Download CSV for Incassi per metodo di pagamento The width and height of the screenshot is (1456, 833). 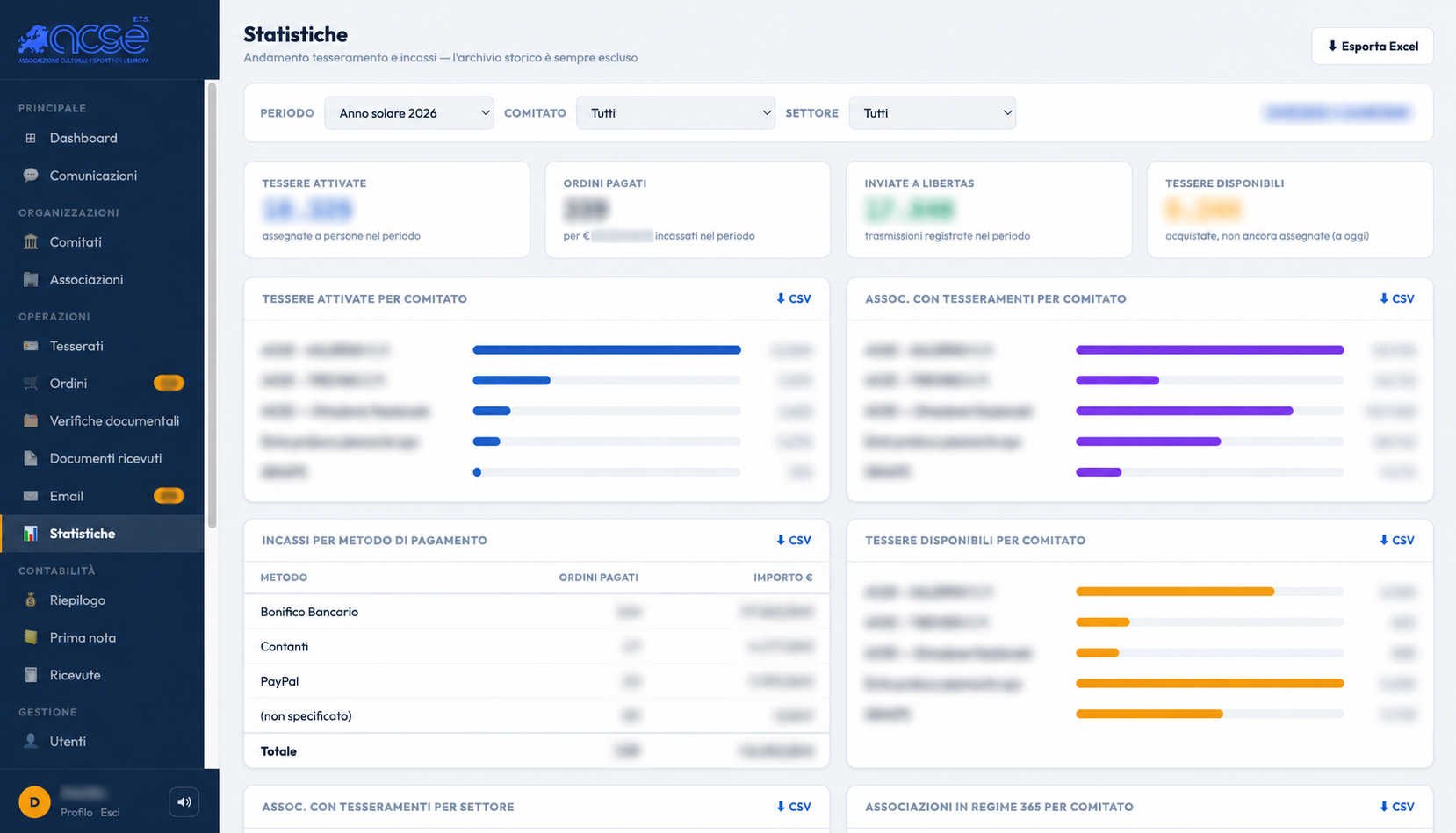[x=794, y=541]
